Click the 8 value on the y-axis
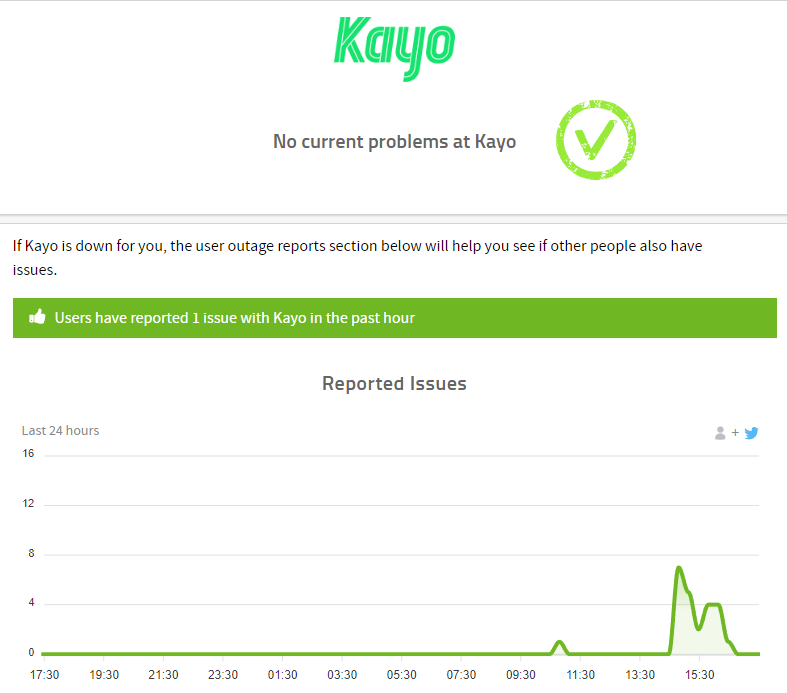Viewport: 787px width, 693px height. pos(31,553)
